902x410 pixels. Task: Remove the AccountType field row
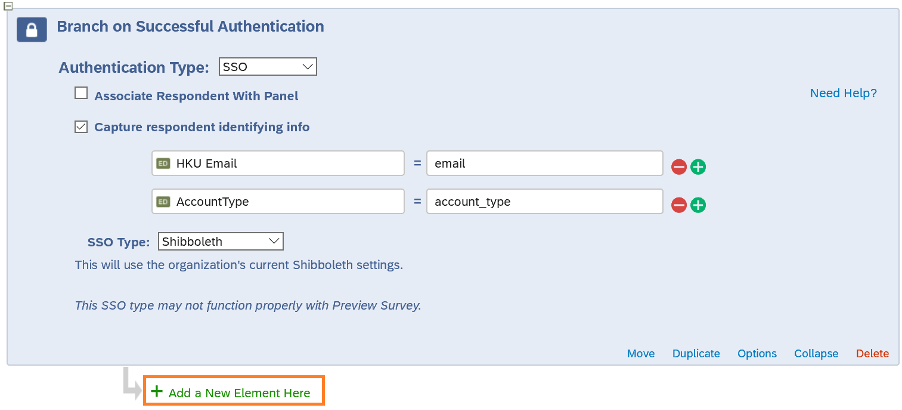(679, 205)
